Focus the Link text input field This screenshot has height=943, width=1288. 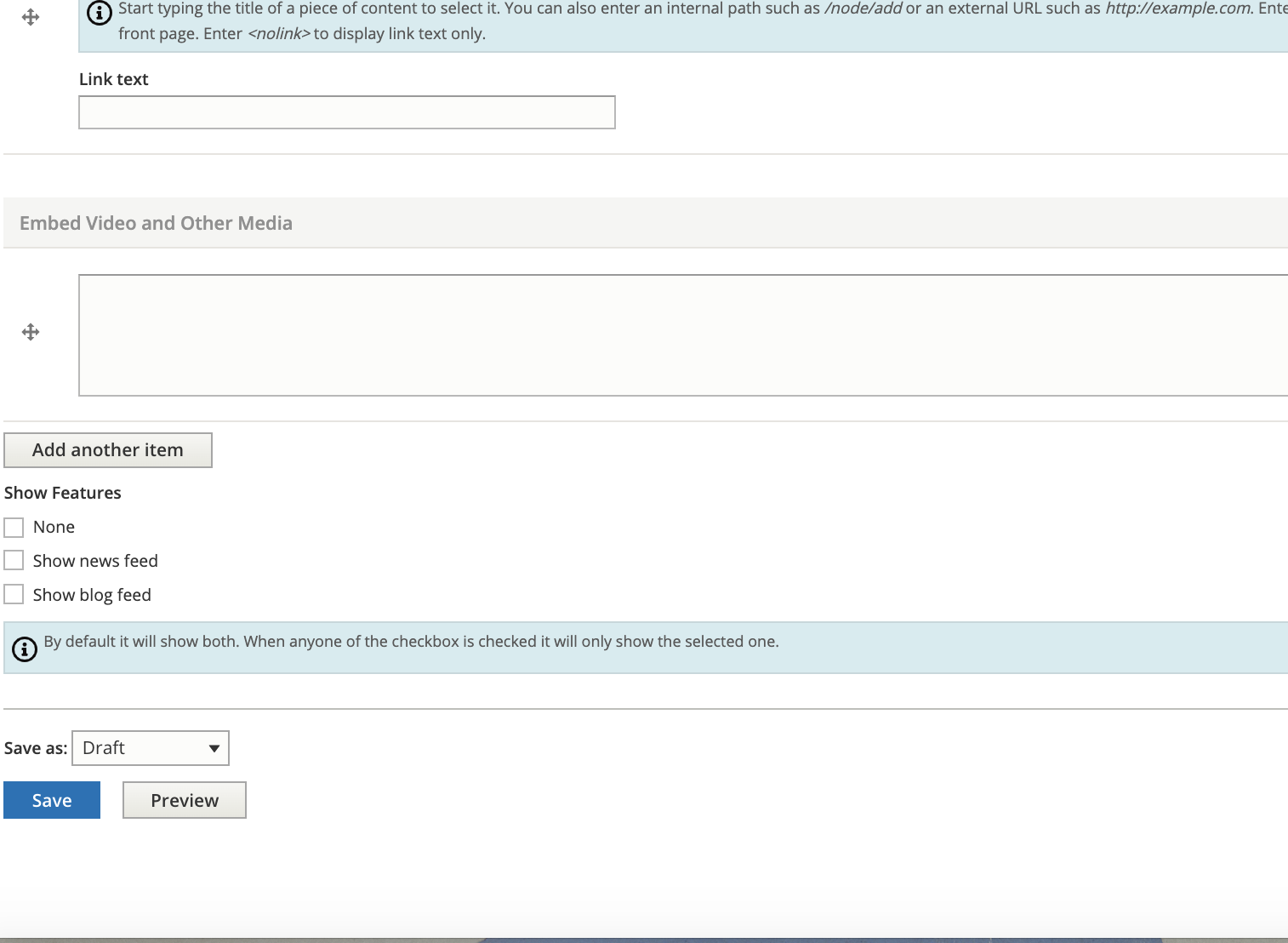[345, 111]
